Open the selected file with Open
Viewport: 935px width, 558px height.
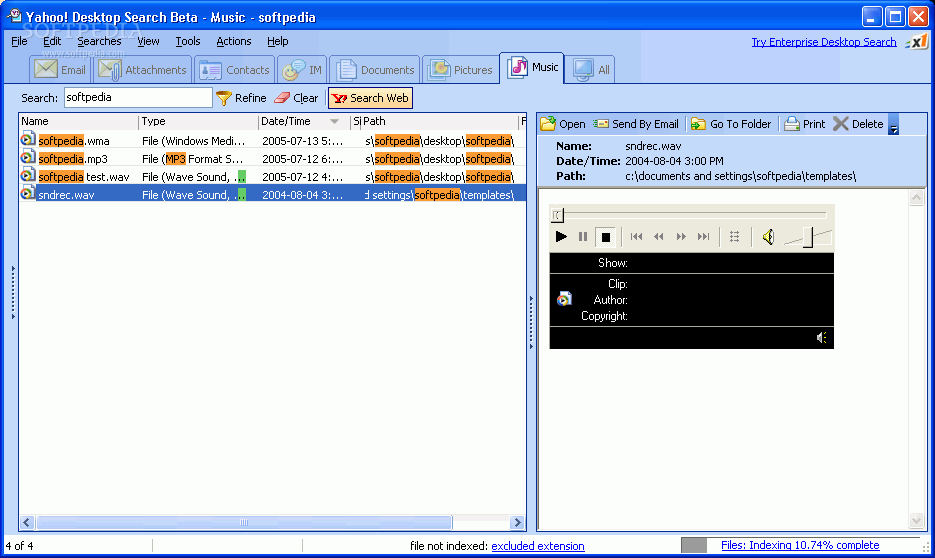tap(563, 124)
